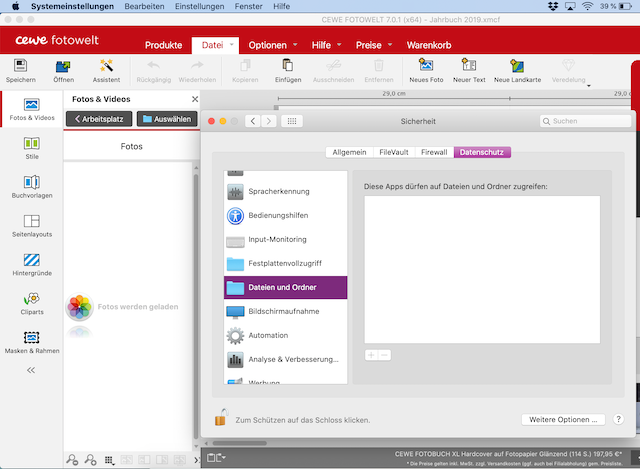The width and height of the screenshot is (640, 469).
Task: Click the Arbeitsplatz back button
Action: (x=98, y=118)
